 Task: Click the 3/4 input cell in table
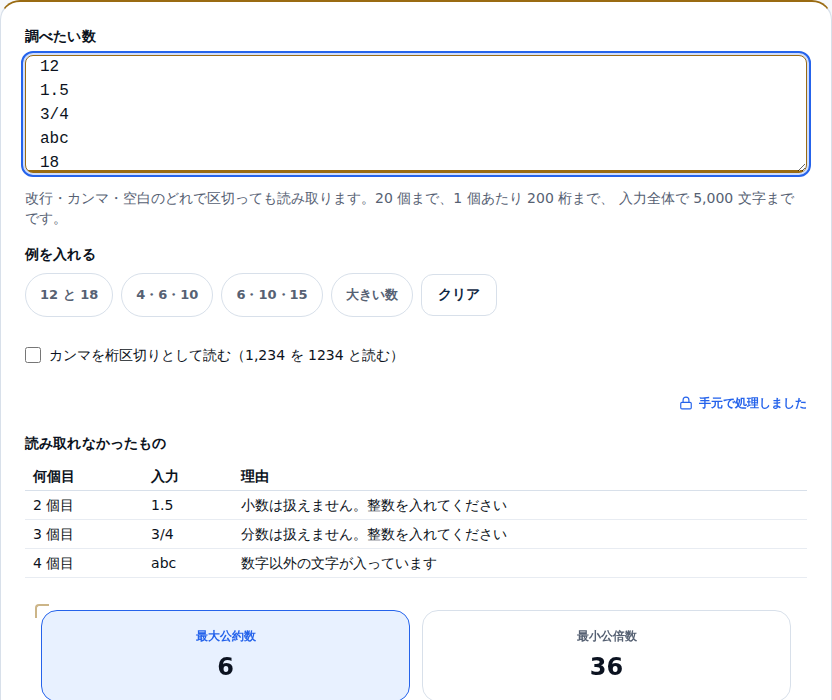[x=162, y=534]
